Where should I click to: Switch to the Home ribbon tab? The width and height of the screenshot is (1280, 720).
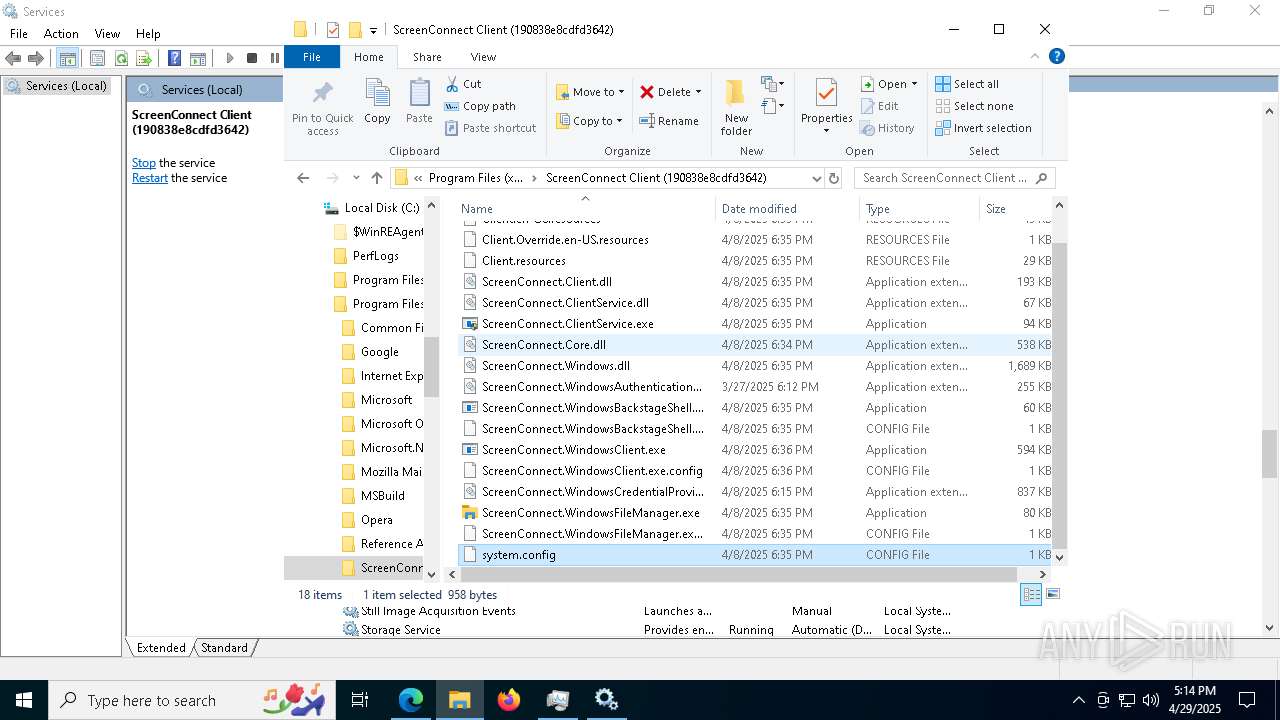[x=368, y=57]
